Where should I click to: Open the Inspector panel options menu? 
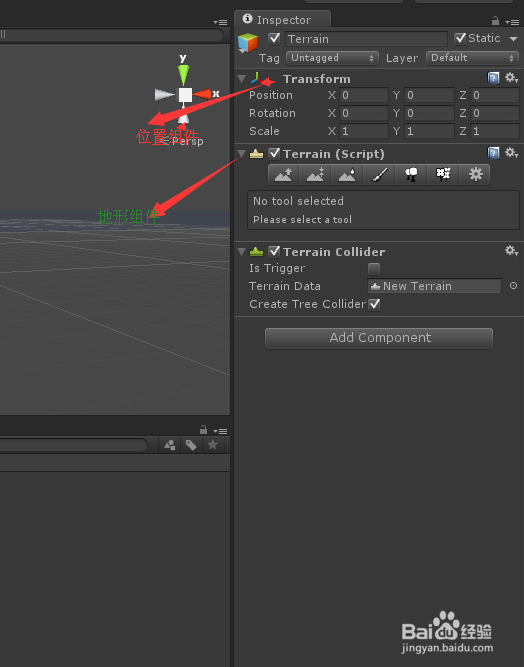(x=512, y=22)
